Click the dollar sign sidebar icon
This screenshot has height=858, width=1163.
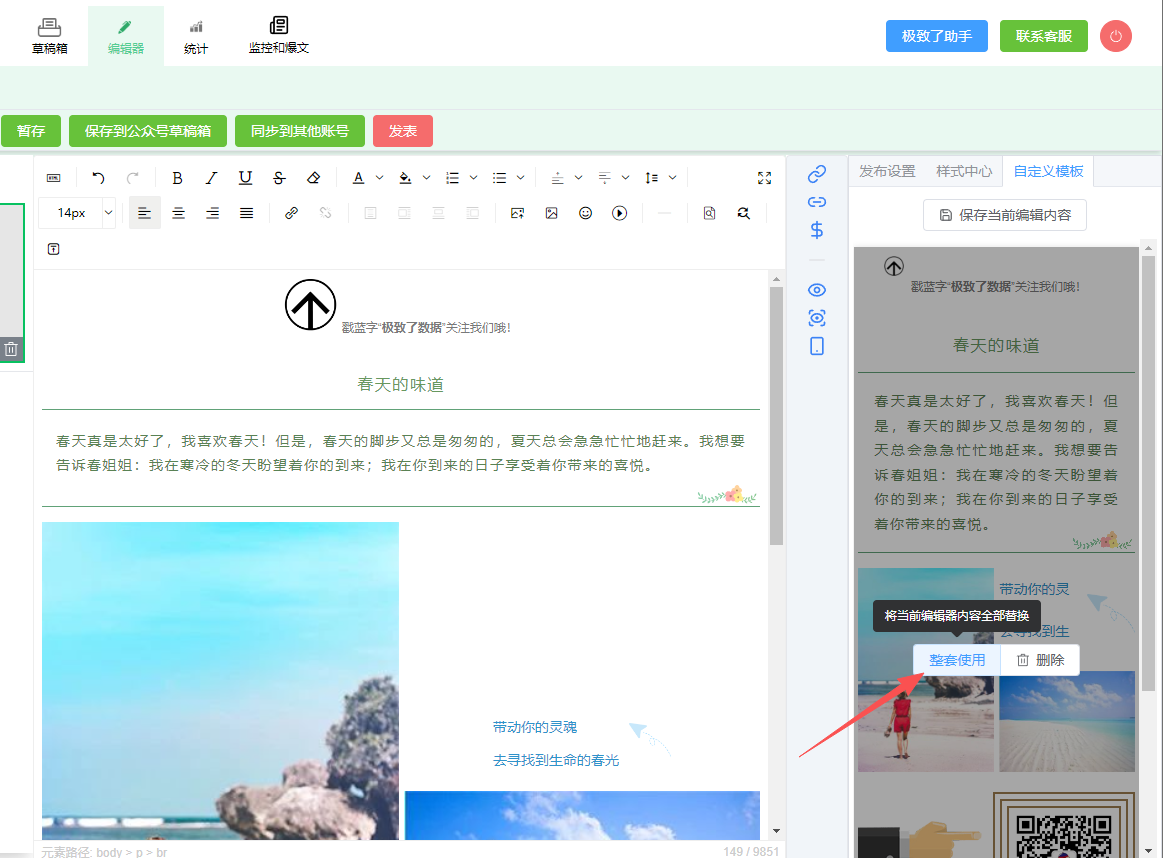pyautogui.click(x=816, y=230)
